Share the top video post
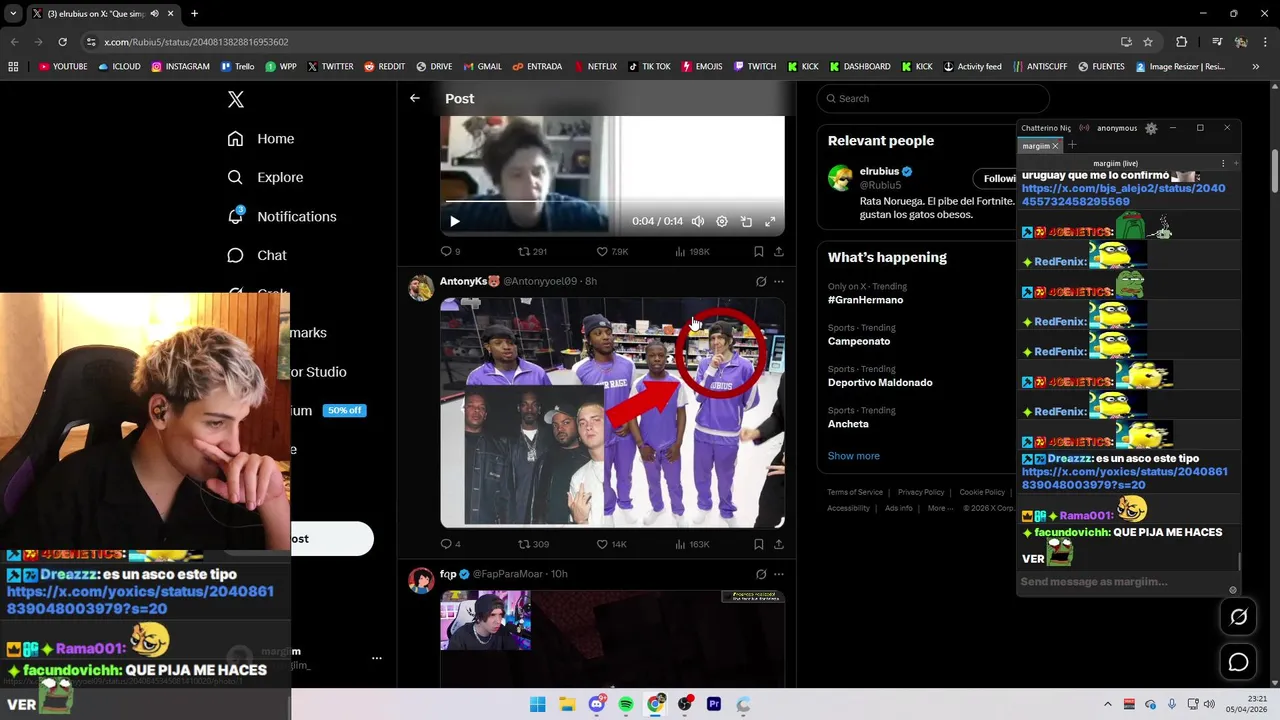The width and height of the screenshot is (1280, 720). tap(779, 251)
